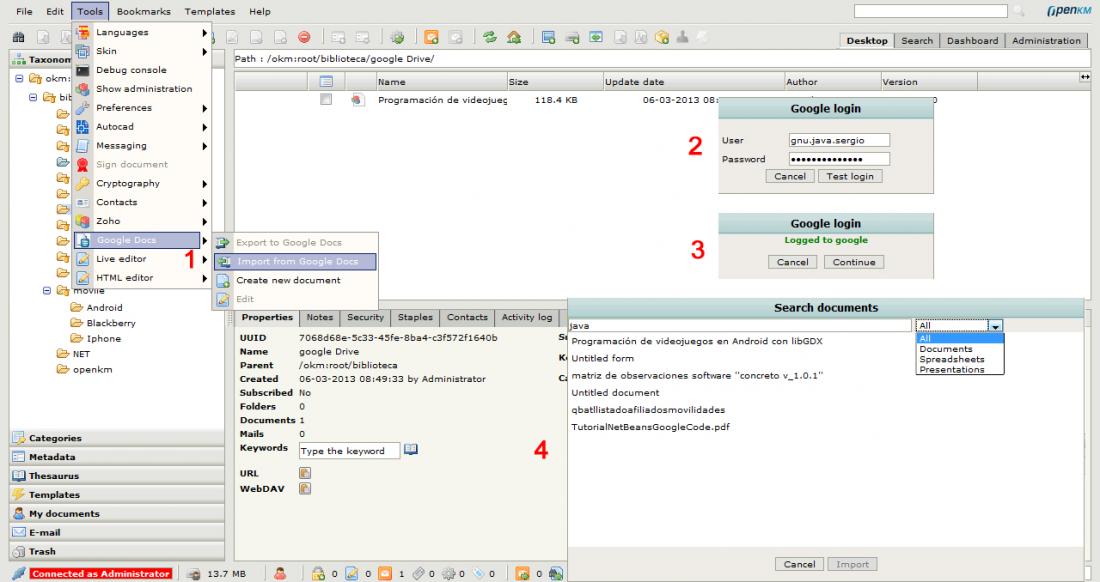Open the Activity log tab
Image resolution: width=1100 pixels, height=582 pixels.
click(527, 318)
